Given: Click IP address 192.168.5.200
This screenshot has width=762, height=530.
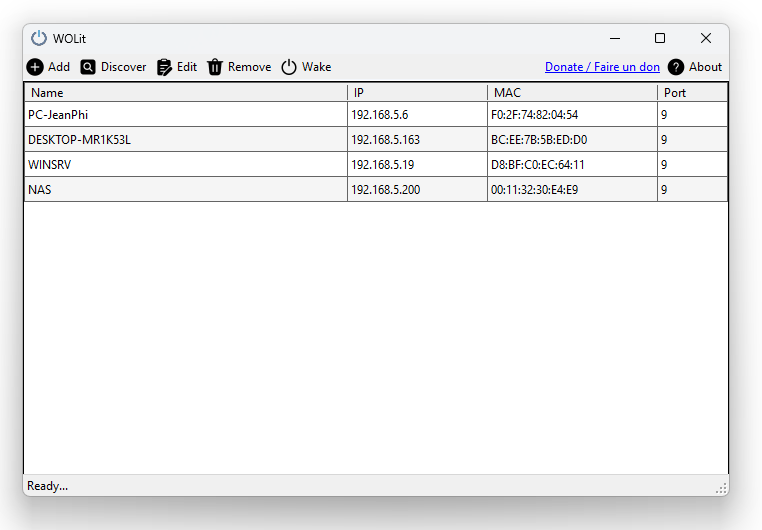Looking at the screenshot, I should click(385, 190).
